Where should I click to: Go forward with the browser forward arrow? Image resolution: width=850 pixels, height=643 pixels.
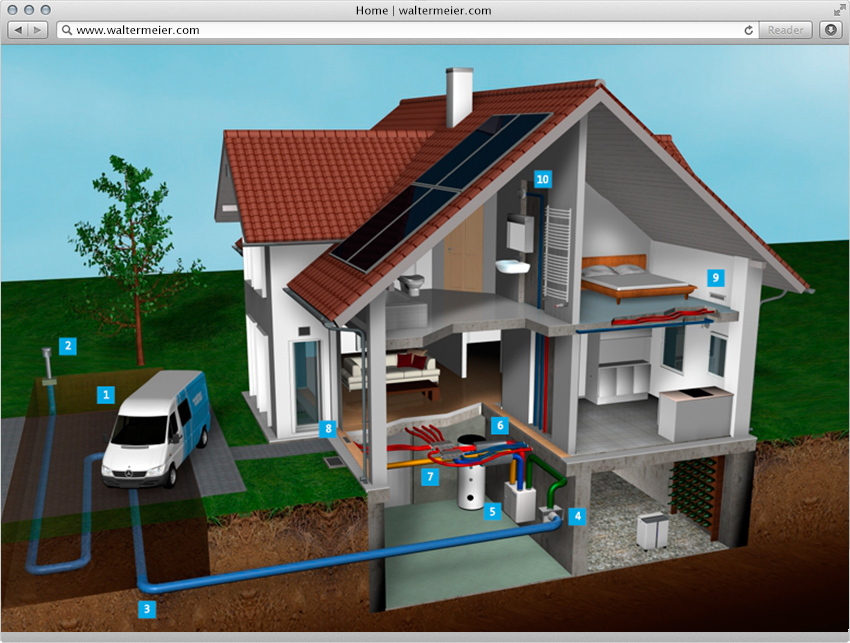tap(37, 30)
